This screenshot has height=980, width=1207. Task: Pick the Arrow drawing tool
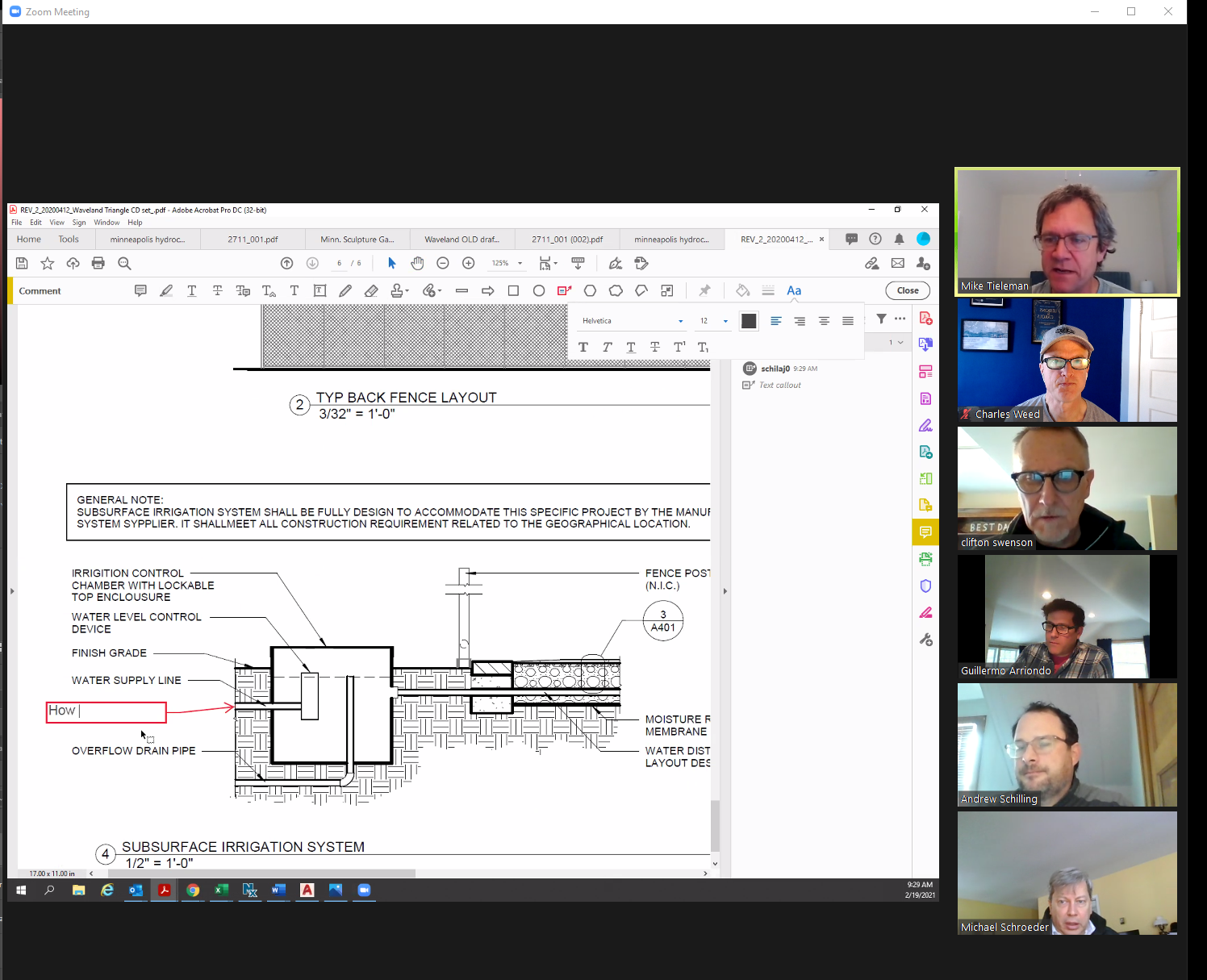click(x=488, y=290)
